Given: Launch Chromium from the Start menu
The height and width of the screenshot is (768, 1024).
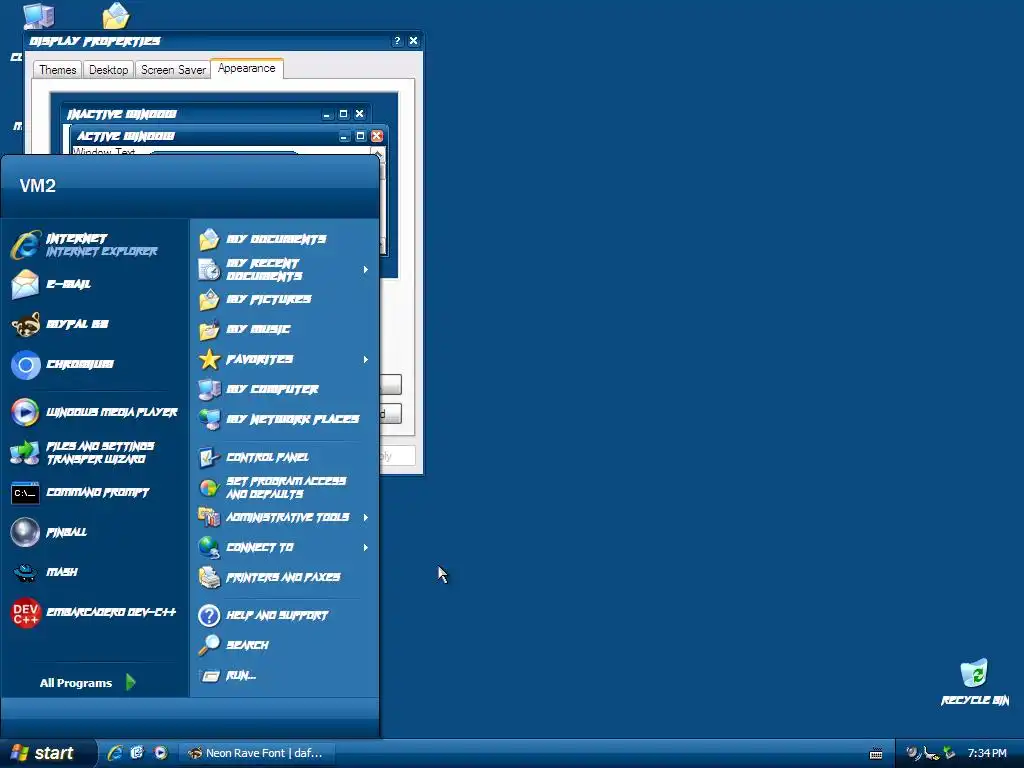Looking at the screenshot, I should (x=95, y=364).
